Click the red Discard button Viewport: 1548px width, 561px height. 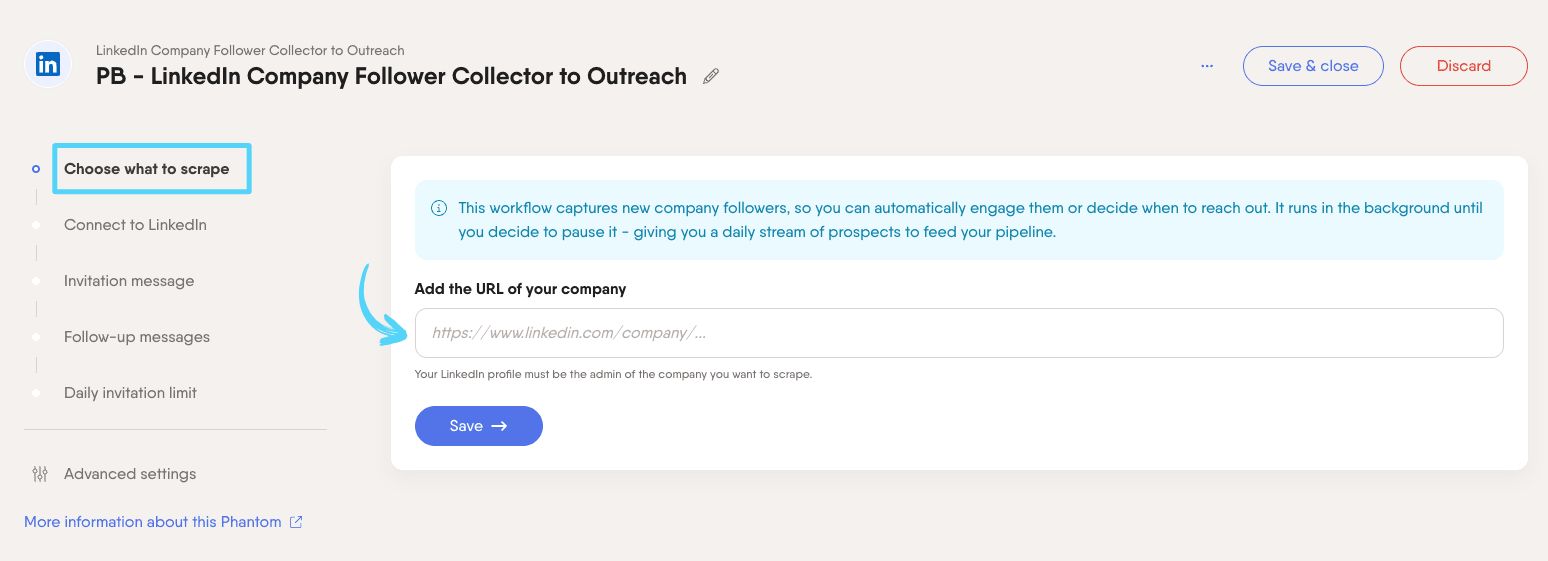tap(1464, 66)
